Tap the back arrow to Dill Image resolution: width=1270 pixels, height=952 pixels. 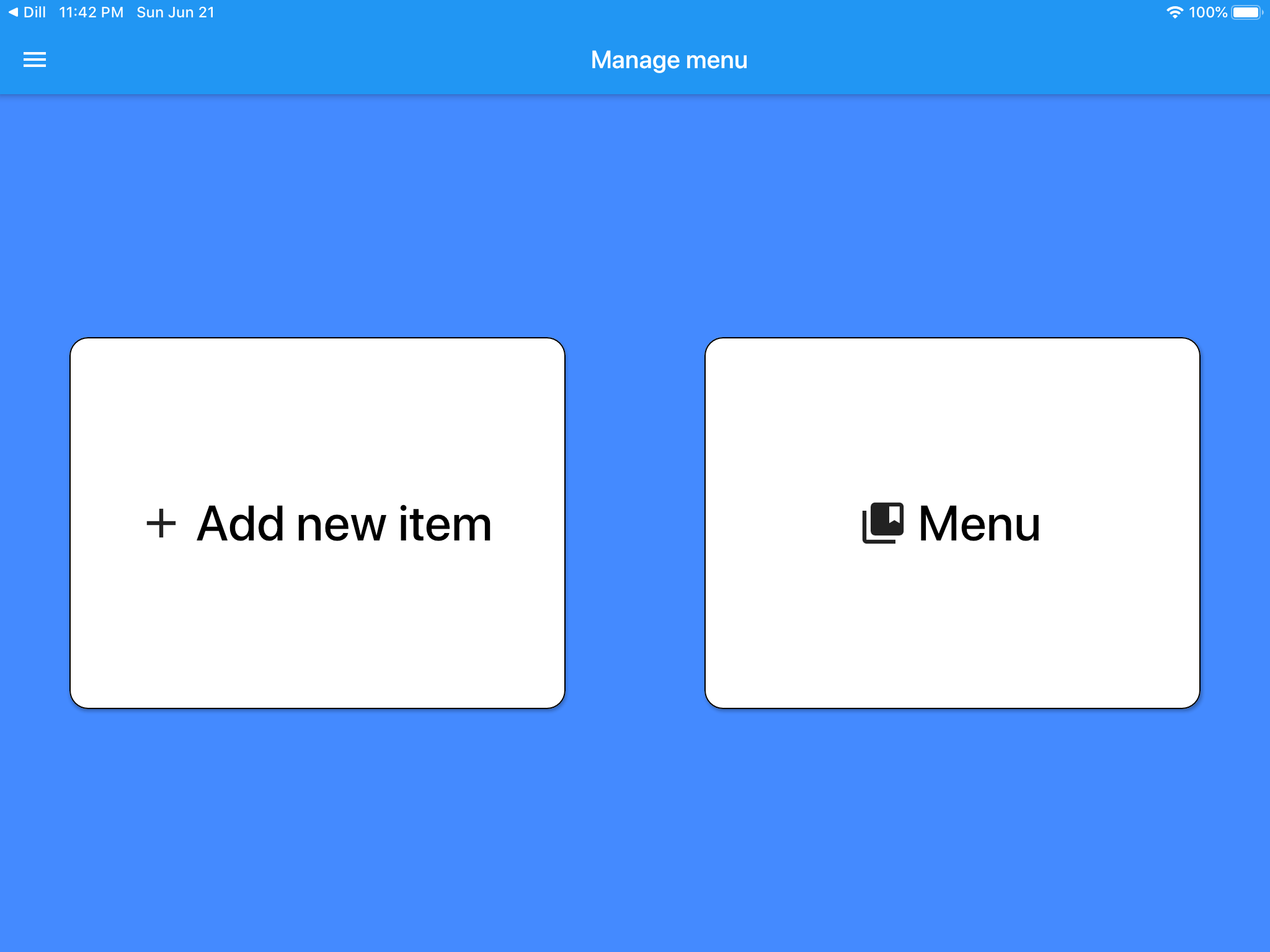click(12, 12)
